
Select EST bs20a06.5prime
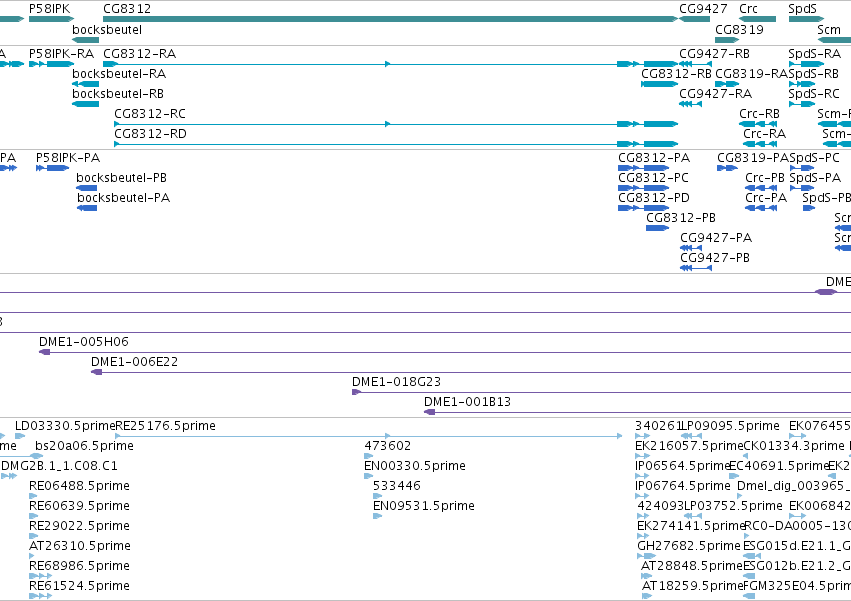(84, 446)
